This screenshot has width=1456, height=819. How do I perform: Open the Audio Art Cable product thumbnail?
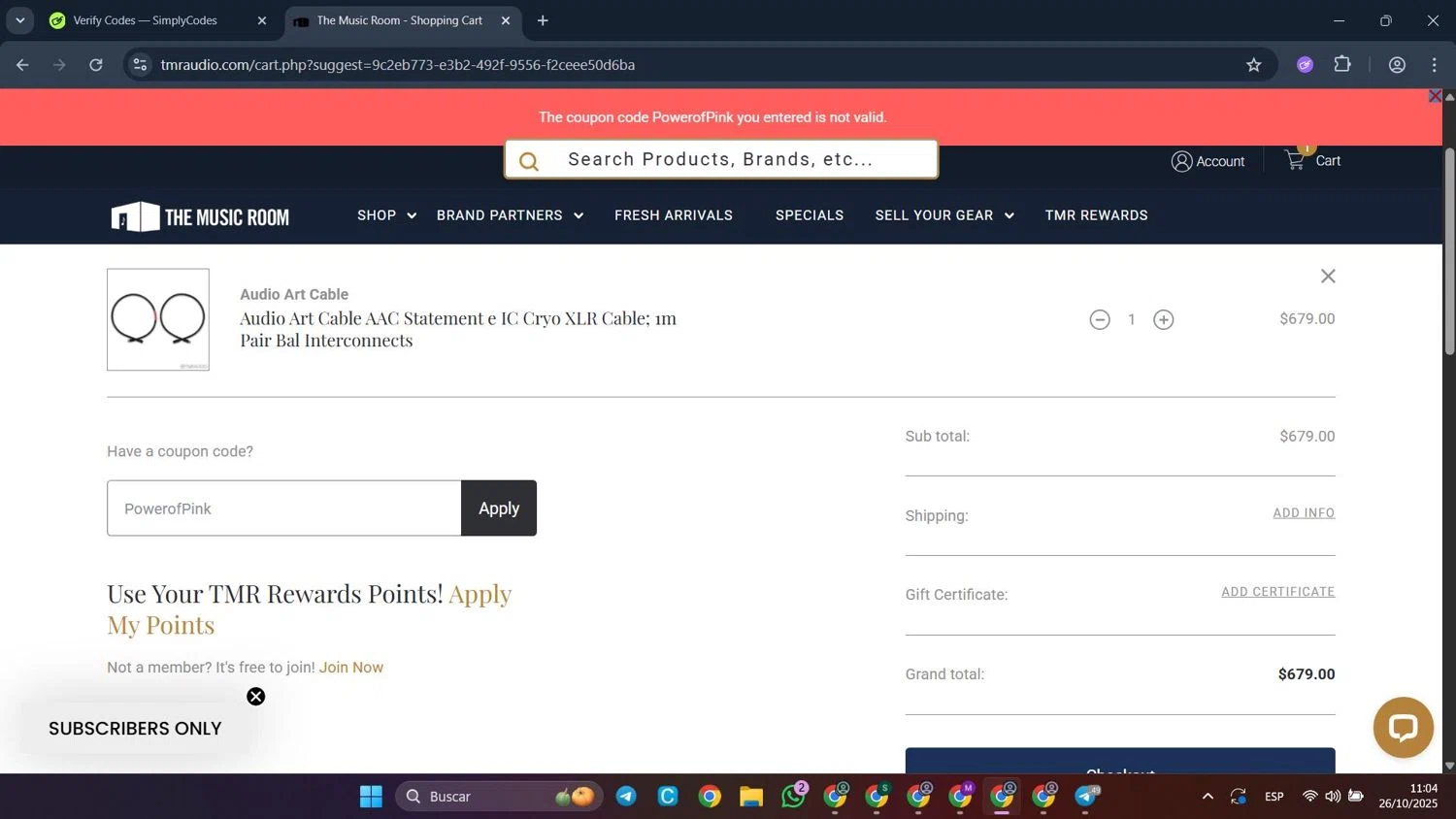[158, 319]
